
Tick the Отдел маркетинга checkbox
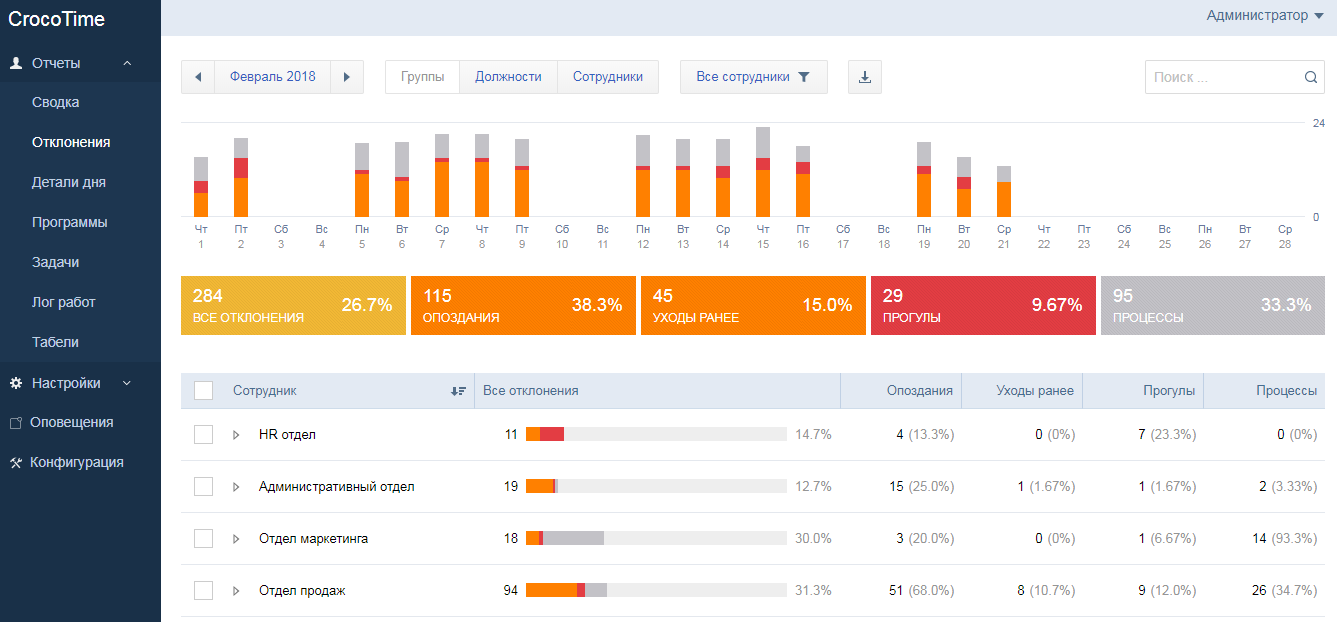click(203, 538)
